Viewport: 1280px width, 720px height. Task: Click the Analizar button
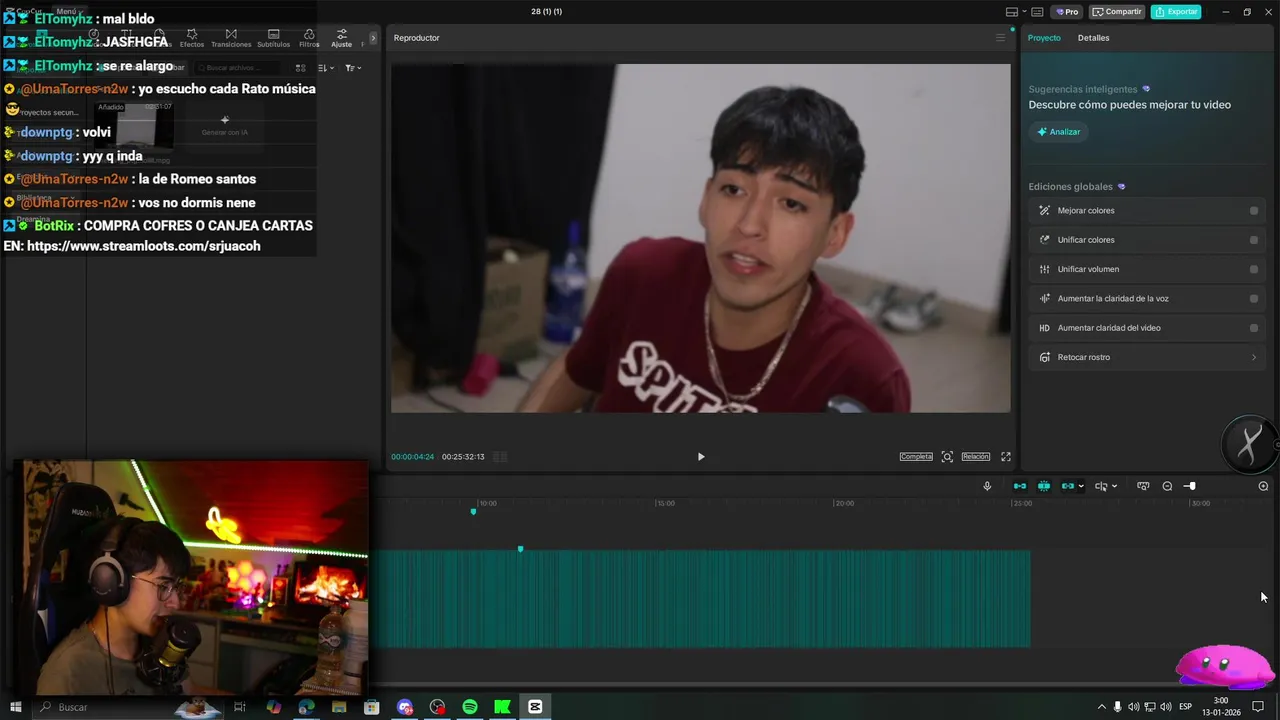point(1058,132)
